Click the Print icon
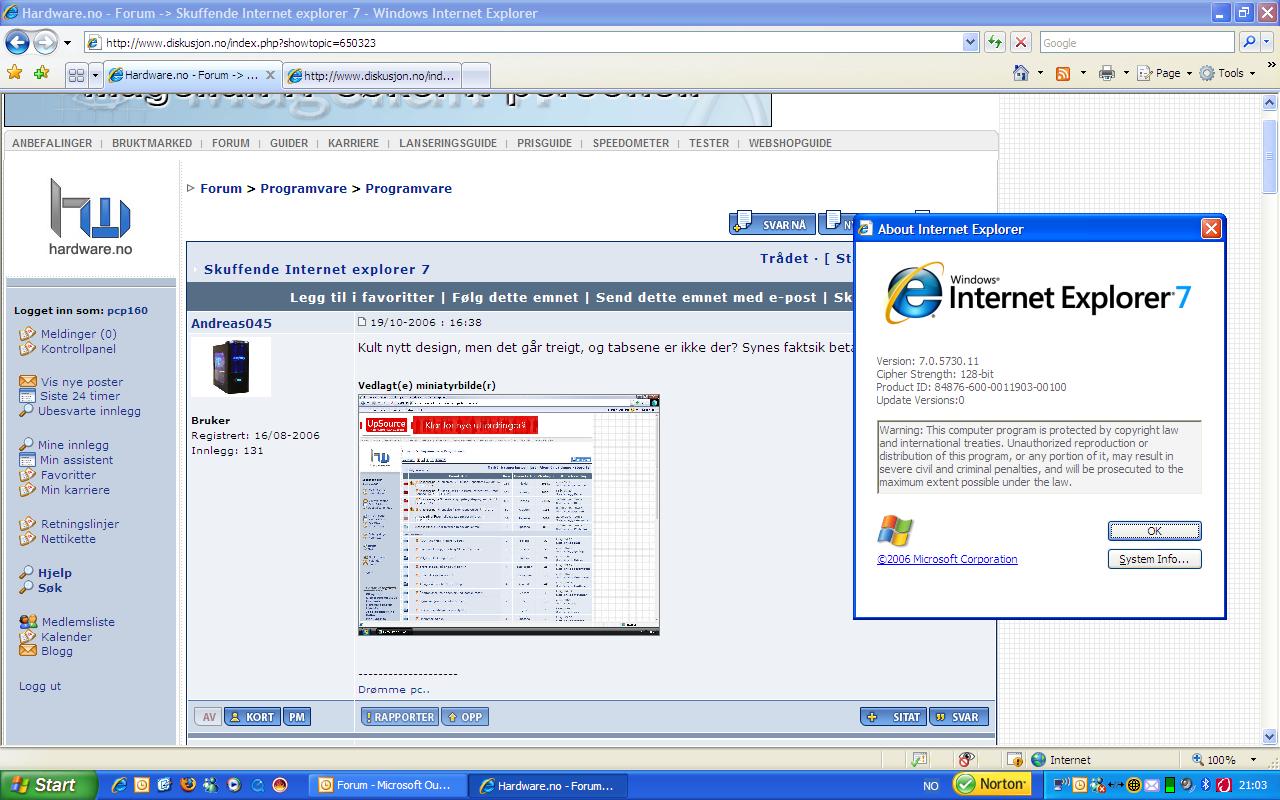This screenshot has height=800, width=1280. point(1106,73)
